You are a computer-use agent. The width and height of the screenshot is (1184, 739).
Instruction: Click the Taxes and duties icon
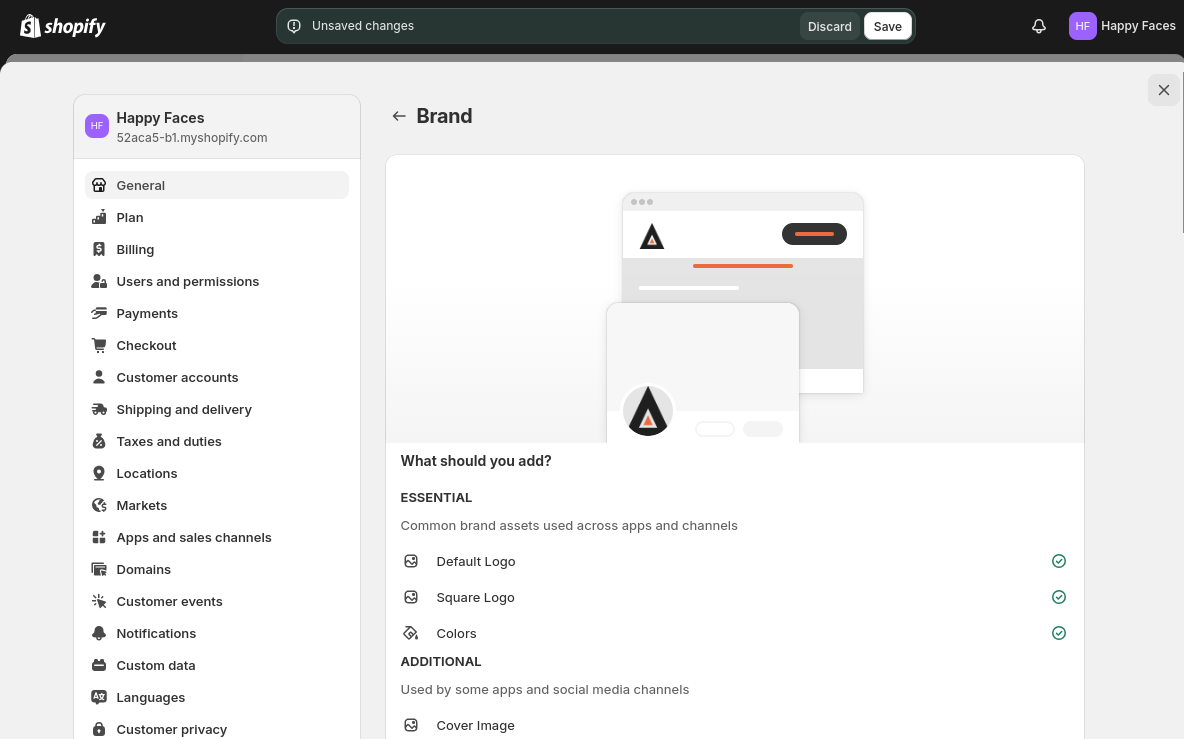coord(99,442)
